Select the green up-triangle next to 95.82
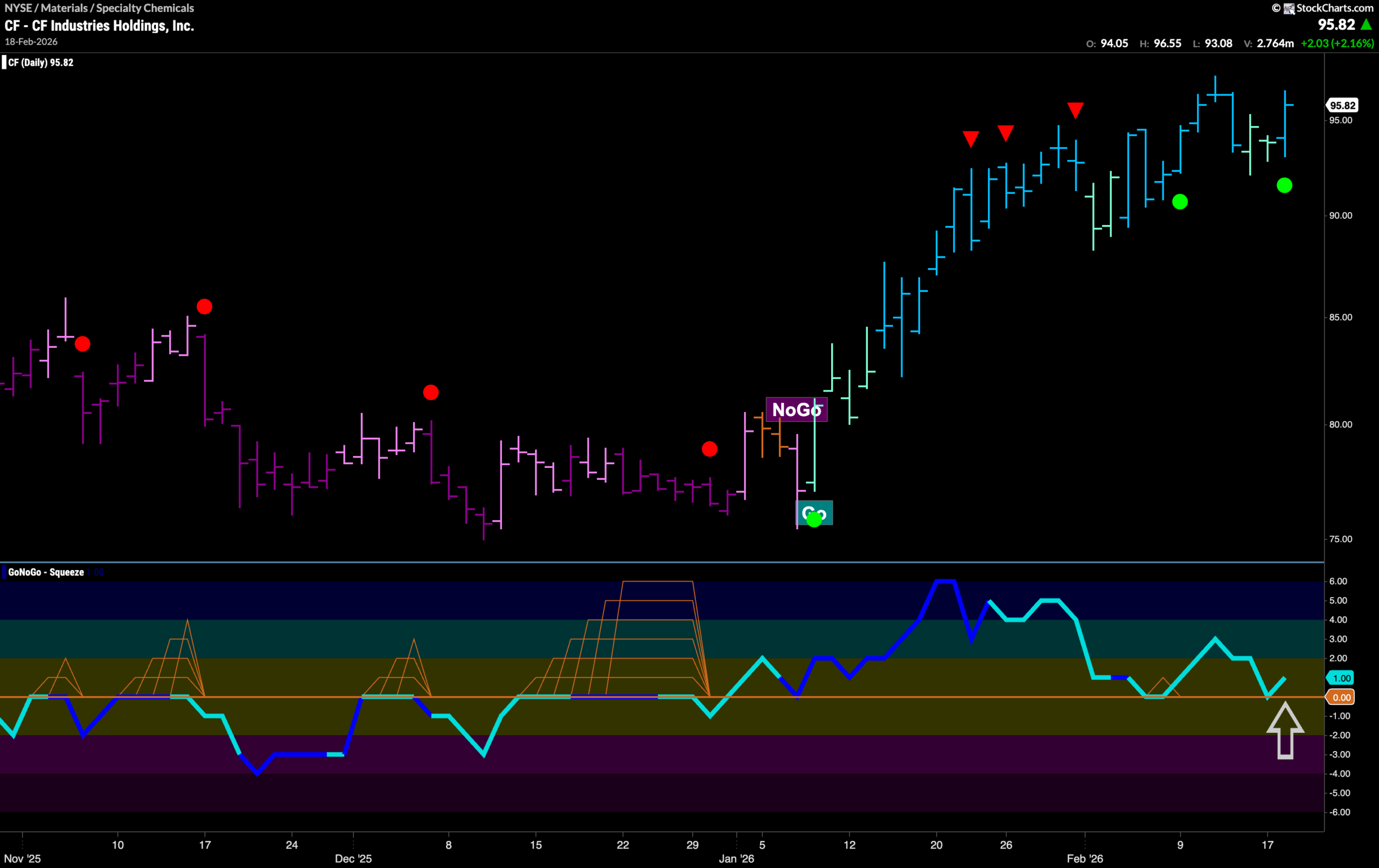Image resolution: width=1379 pixels, height=868 pixels. (1369, 25)
